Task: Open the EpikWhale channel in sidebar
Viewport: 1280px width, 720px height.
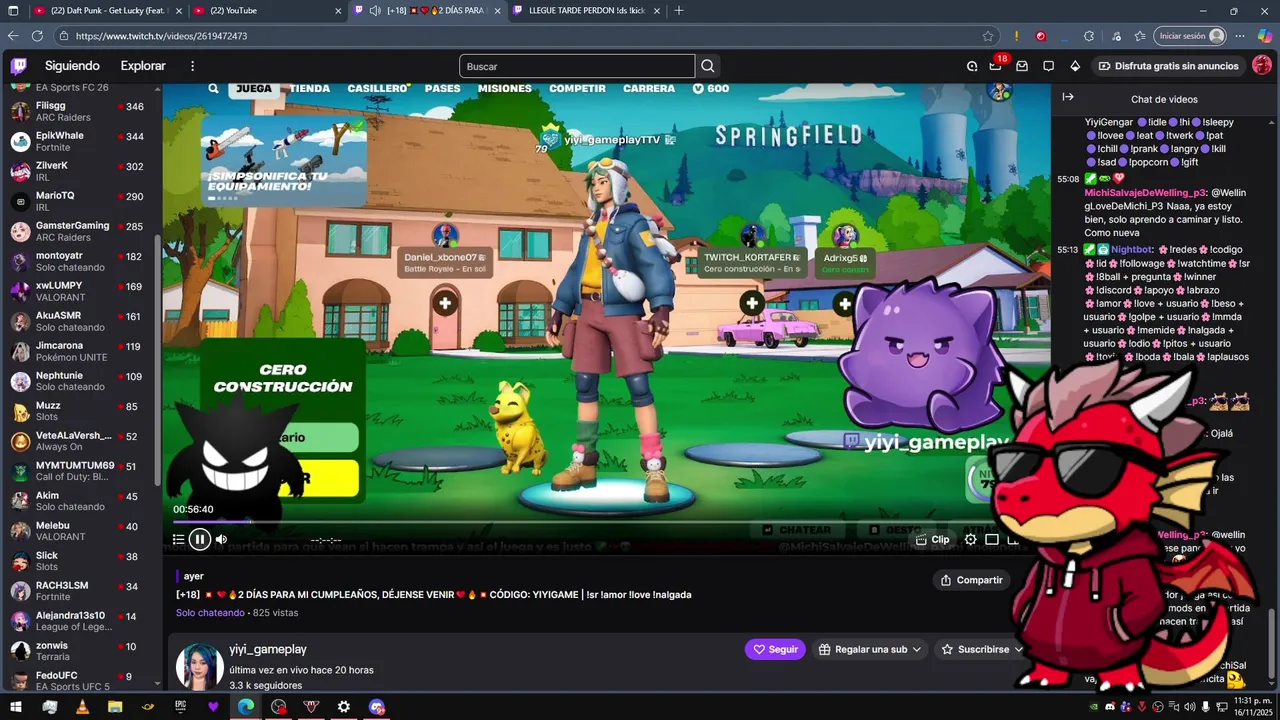Action: 80,141
